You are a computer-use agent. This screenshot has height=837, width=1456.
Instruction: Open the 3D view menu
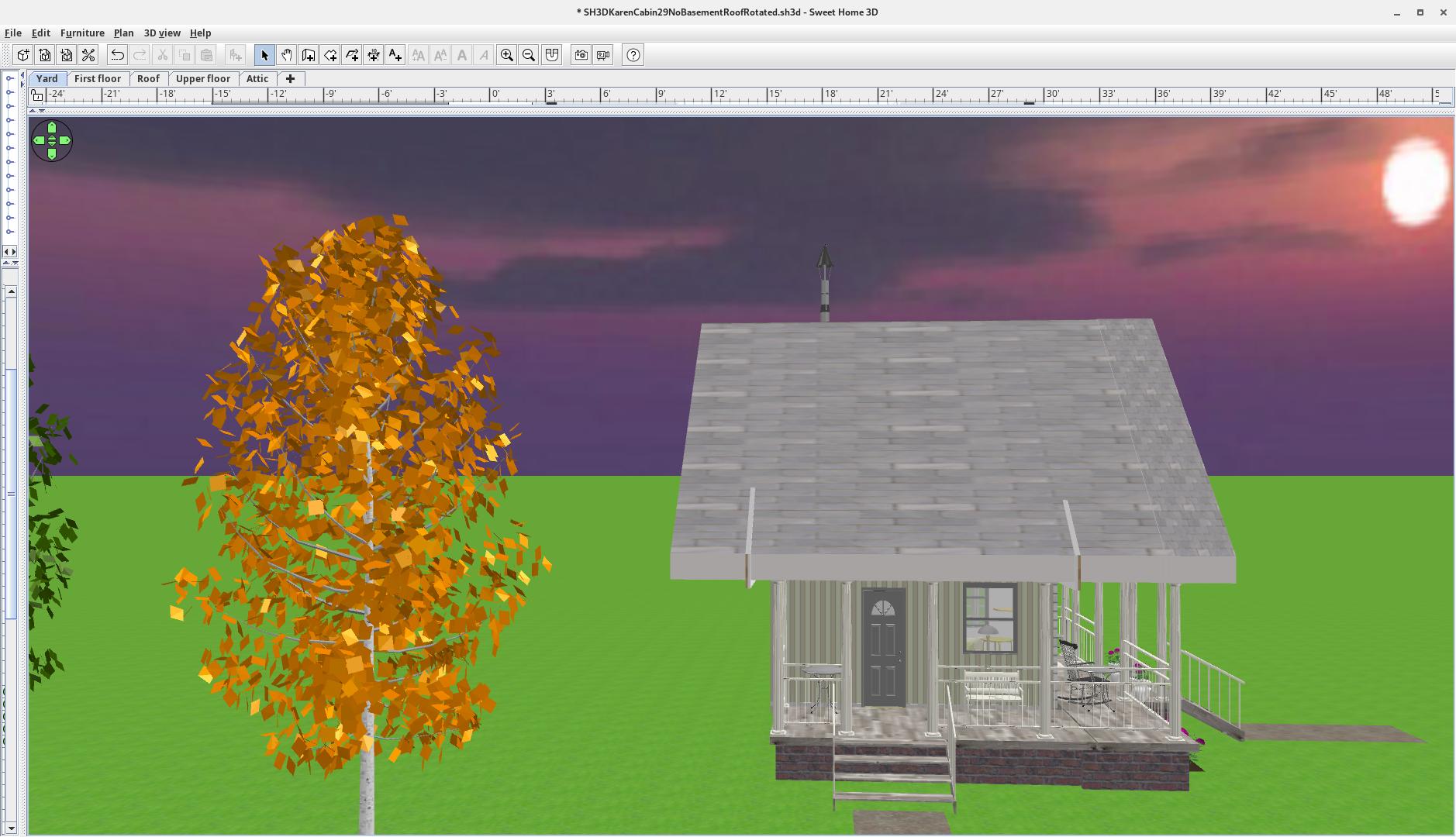pyautogui.click(x=161, y=33)
